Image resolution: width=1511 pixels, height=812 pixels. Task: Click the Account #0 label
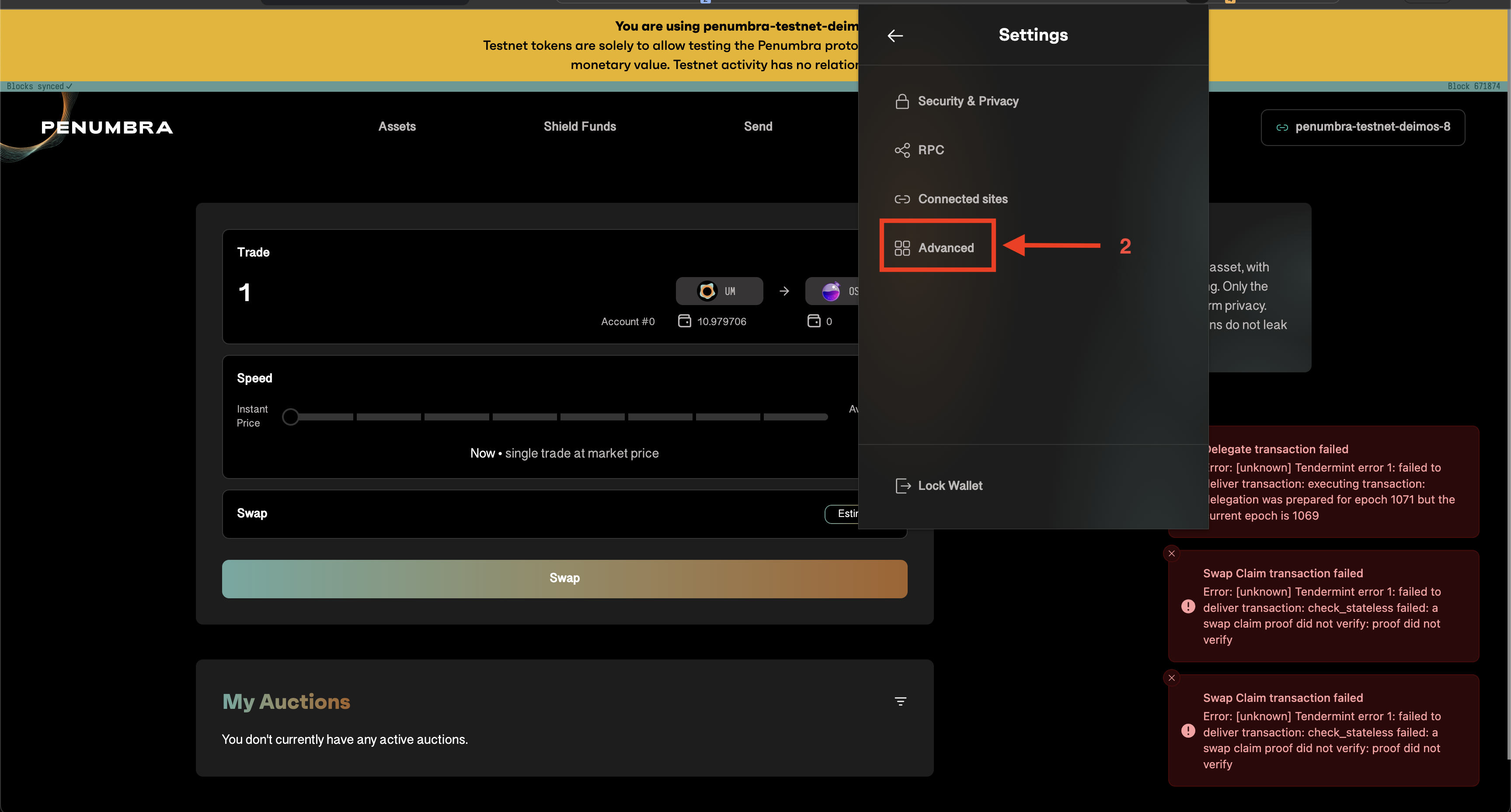(628, 321)
